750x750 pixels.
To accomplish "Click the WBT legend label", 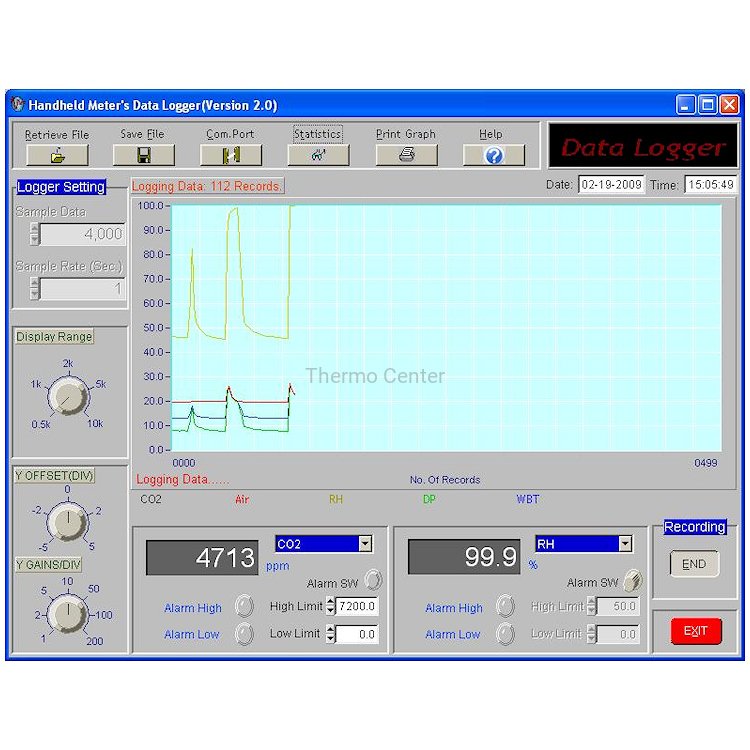I will [x=527, y=499].
